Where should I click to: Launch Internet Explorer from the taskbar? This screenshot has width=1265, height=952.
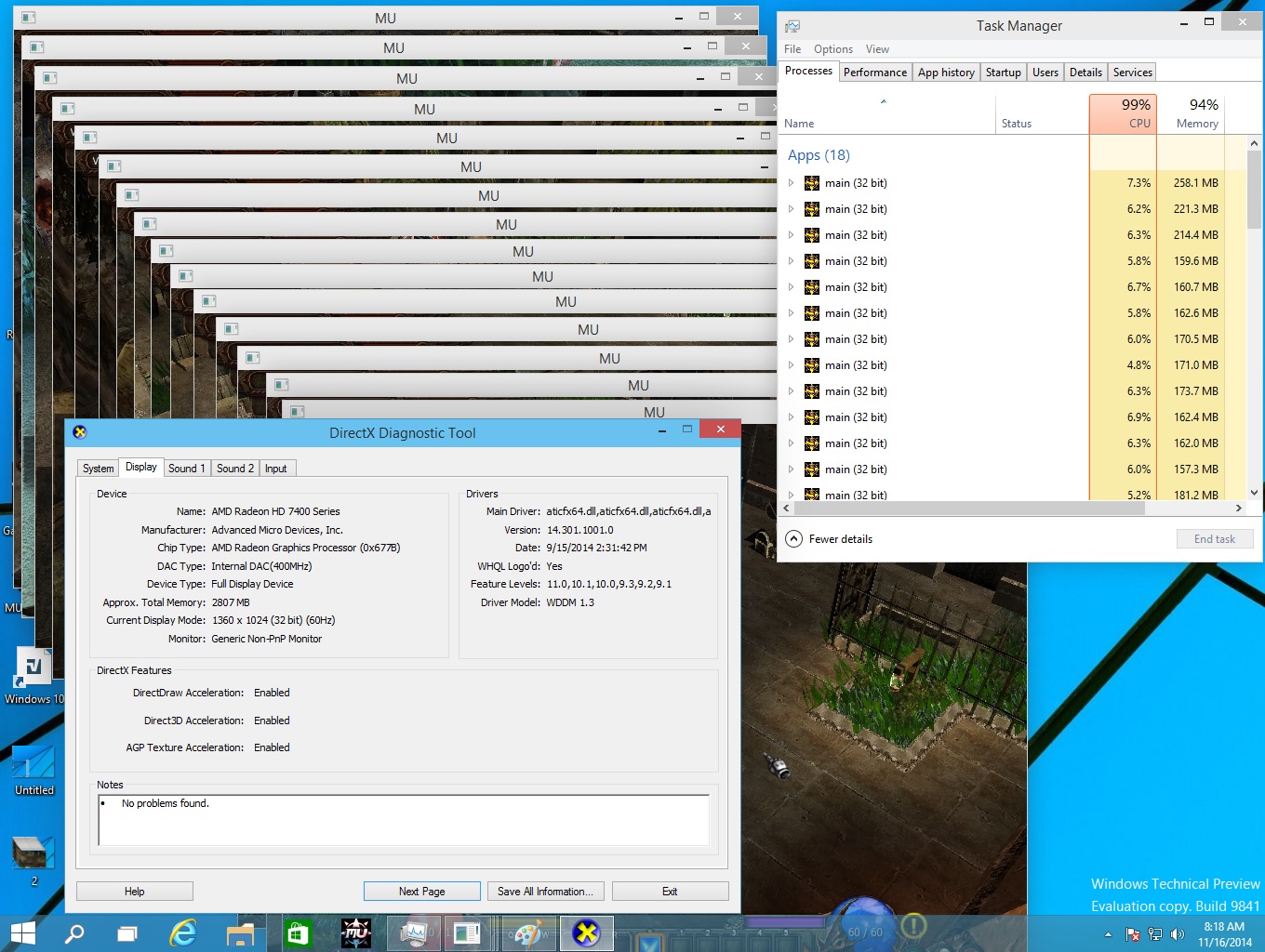point(183,932)
